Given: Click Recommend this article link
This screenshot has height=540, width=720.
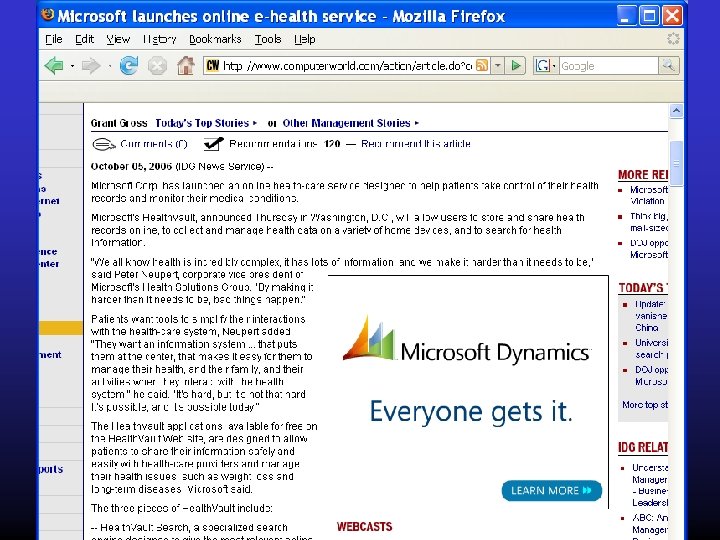Looking at the screenshot, I should pos(416,144).
